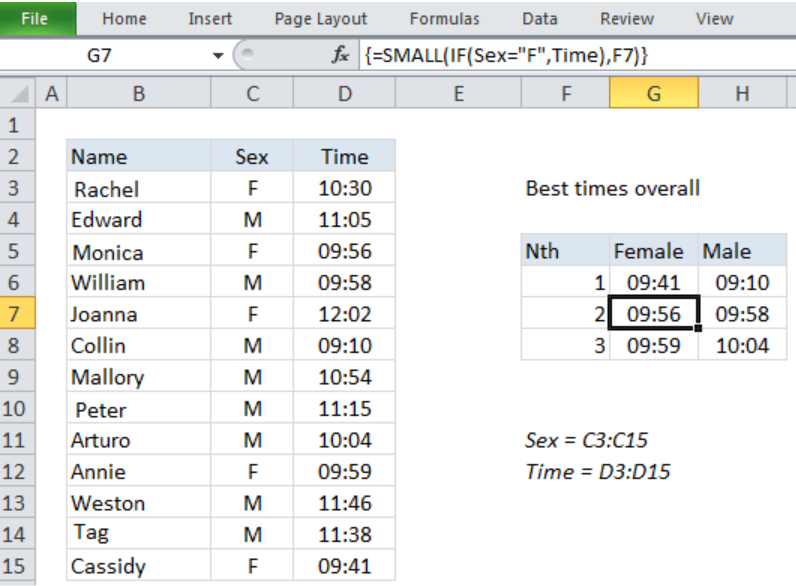Image resolution: width=796 pixels, height=586 pixels.
Task: Click the Female column header cell
Action: click(x=654, y=251)
